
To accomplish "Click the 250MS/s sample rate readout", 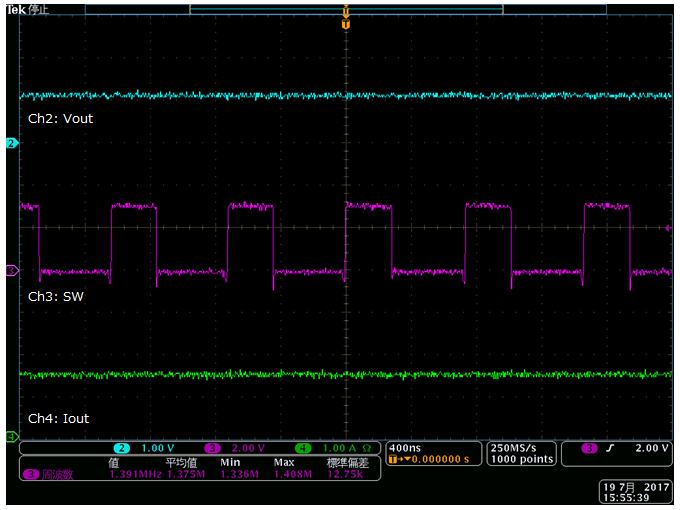I will [x=513, y=448].
